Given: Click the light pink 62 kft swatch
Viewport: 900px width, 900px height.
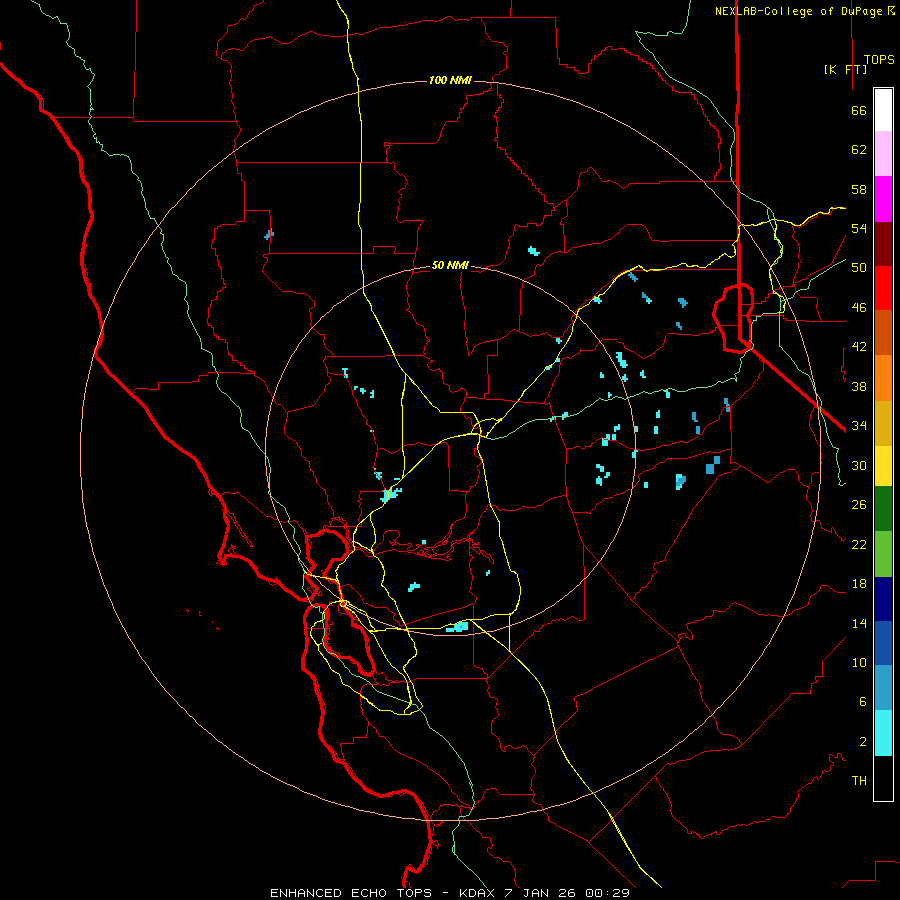Looking at the screenshot, I should pyautogui.click(x=883, y=153).
